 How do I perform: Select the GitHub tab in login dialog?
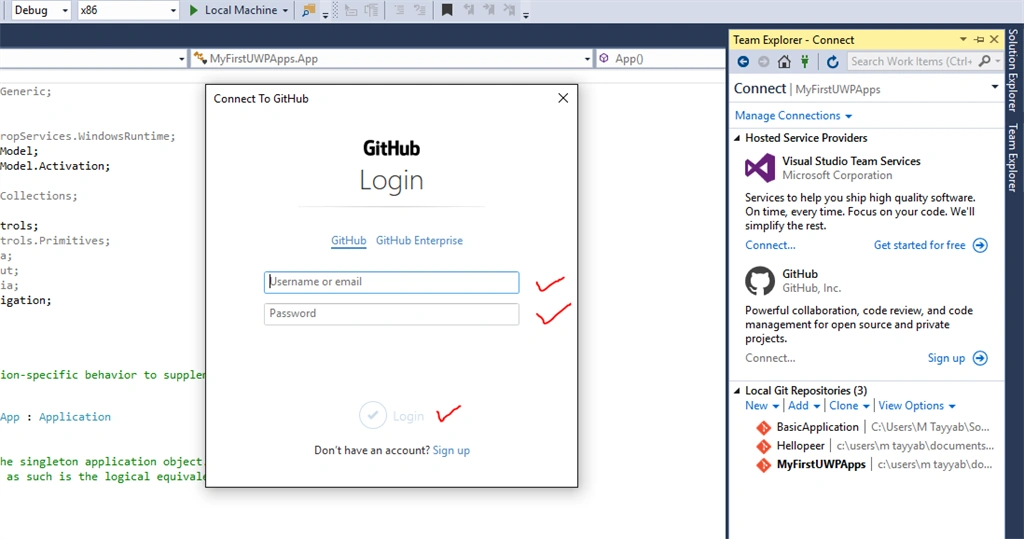tap(349, 240)
